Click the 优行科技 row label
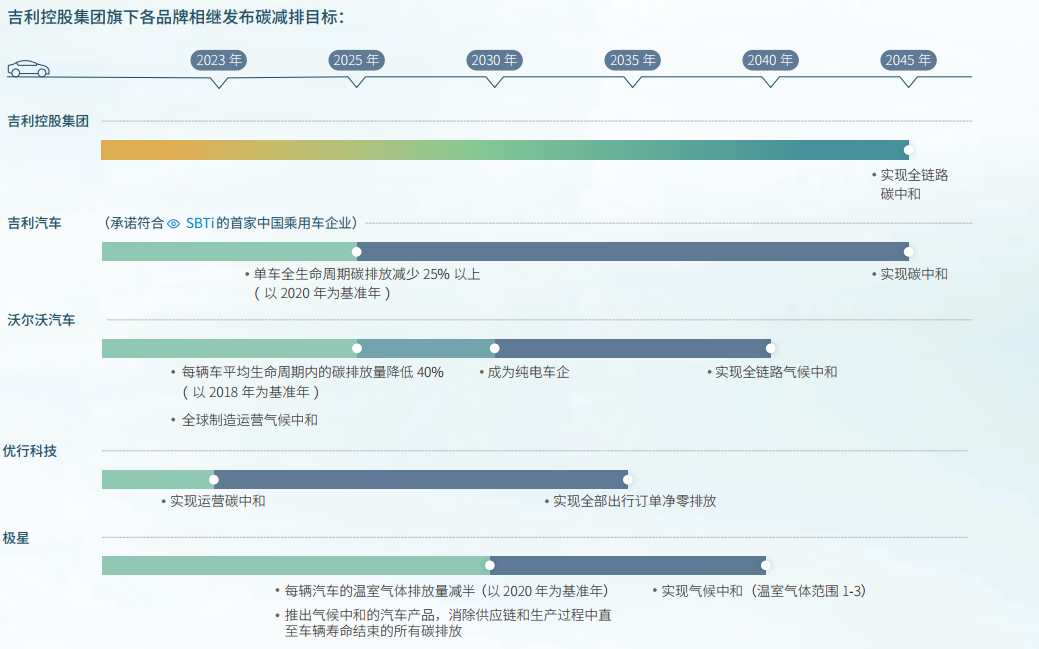This screenshot has width=1039, height=649. pyautogui.click(x=30, y=451)
